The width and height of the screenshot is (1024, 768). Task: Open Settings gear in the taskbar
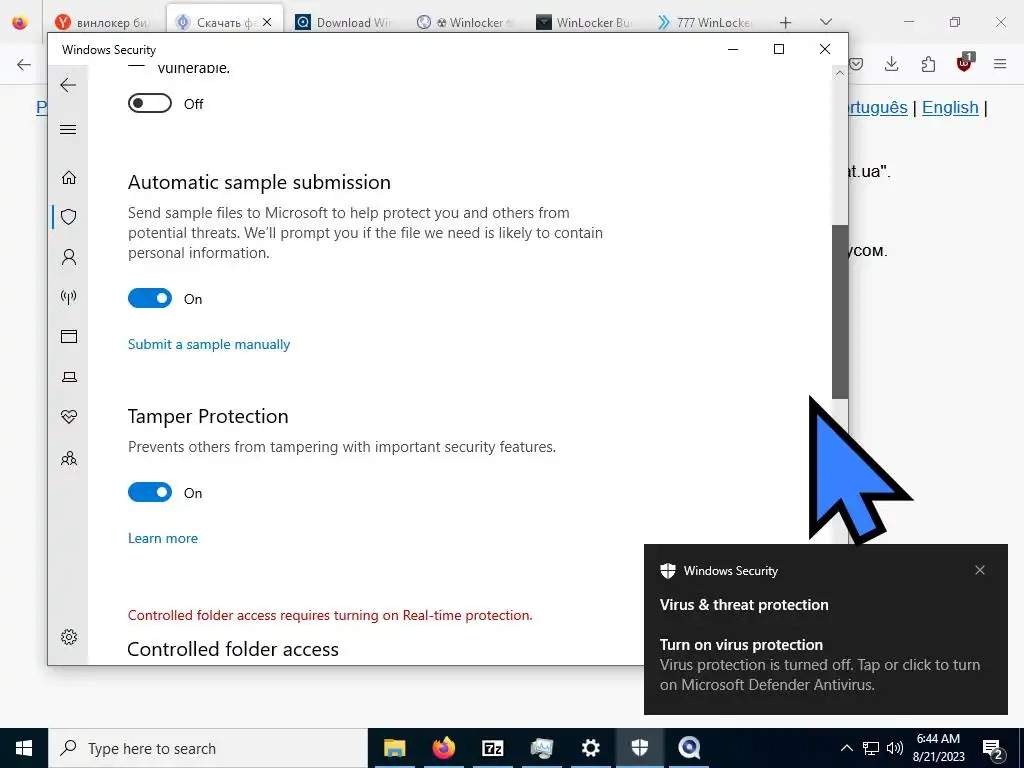pyautogui.click(x=590, y=748)
